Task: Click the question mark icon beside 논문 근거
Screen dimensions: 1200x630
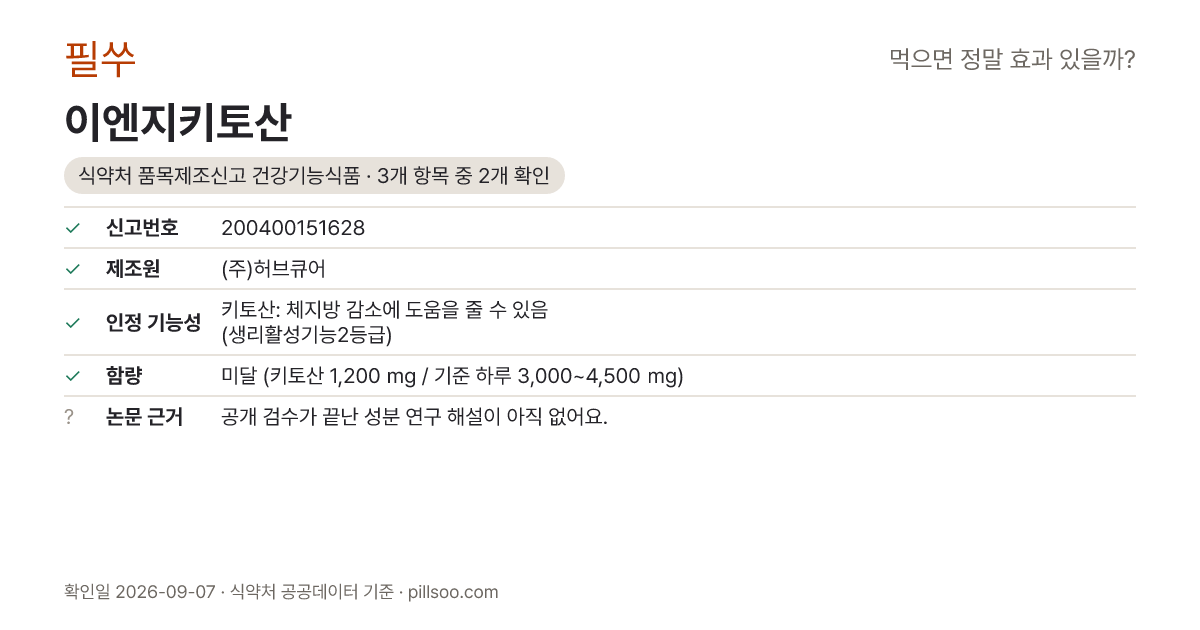Action: [x=69, y=417]
